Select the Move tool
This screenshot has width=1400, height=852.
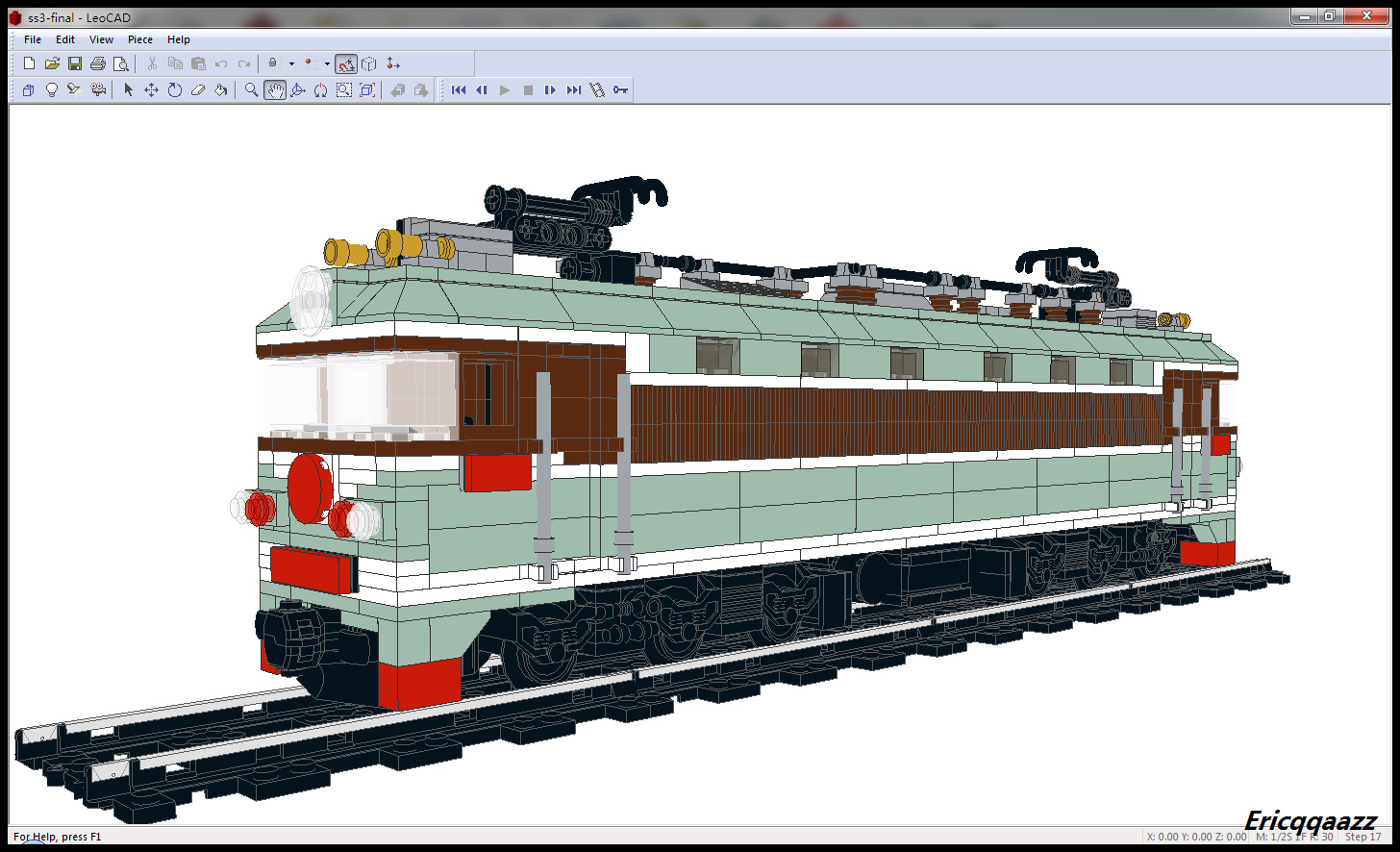150,89
